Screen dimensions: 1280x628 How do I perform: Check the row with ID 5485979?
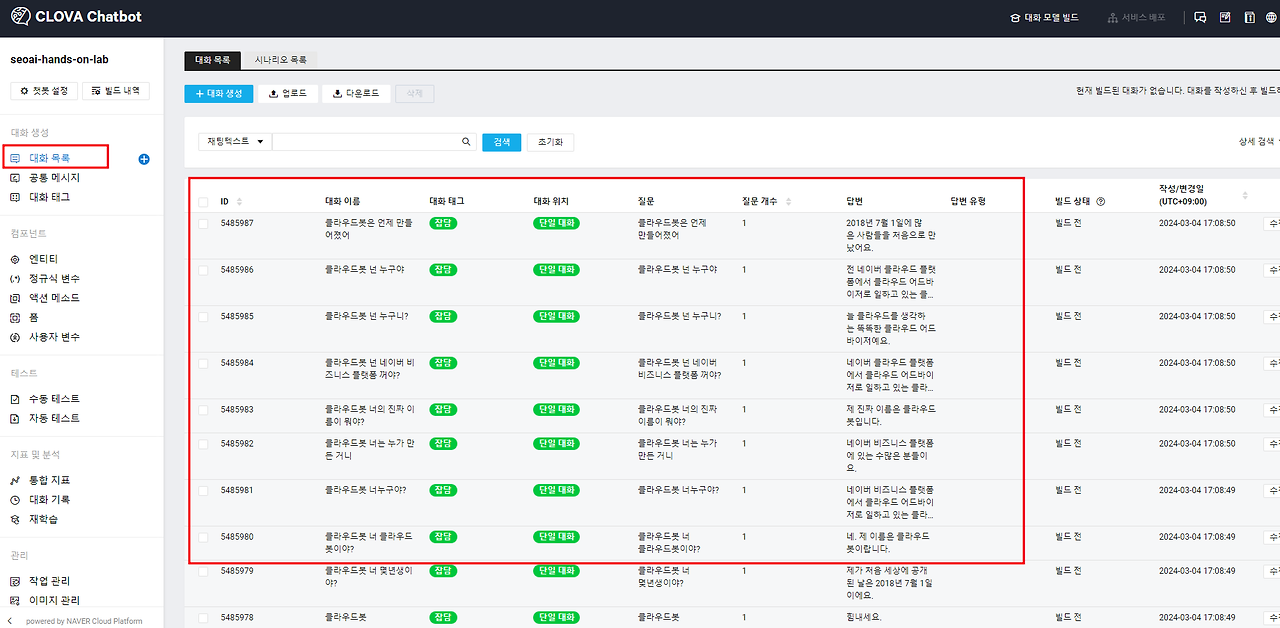click(203, 571)
